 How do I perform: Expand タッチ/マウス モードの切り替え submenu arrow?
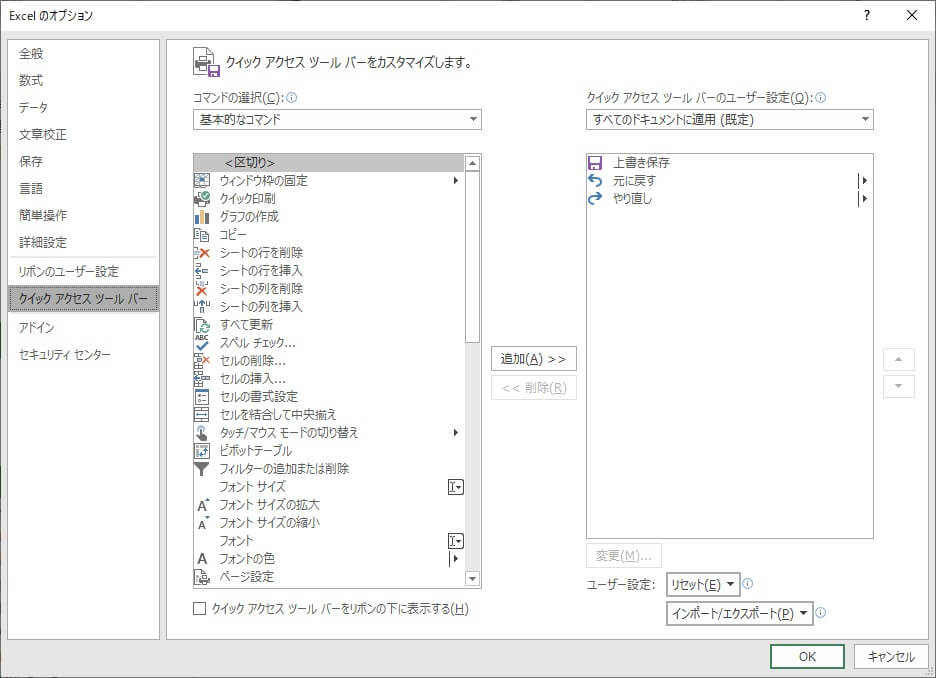(x=455, y=432)
